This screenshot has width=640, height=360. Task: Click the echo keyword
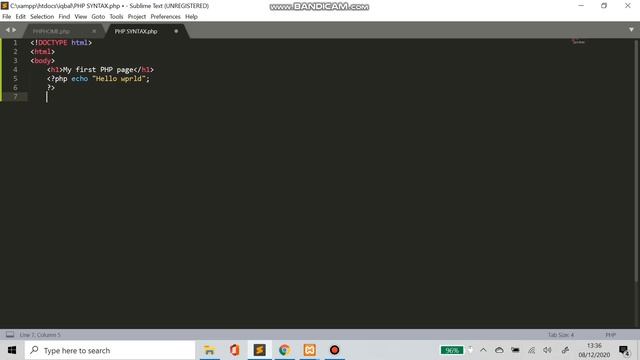(x=80, y=79)
